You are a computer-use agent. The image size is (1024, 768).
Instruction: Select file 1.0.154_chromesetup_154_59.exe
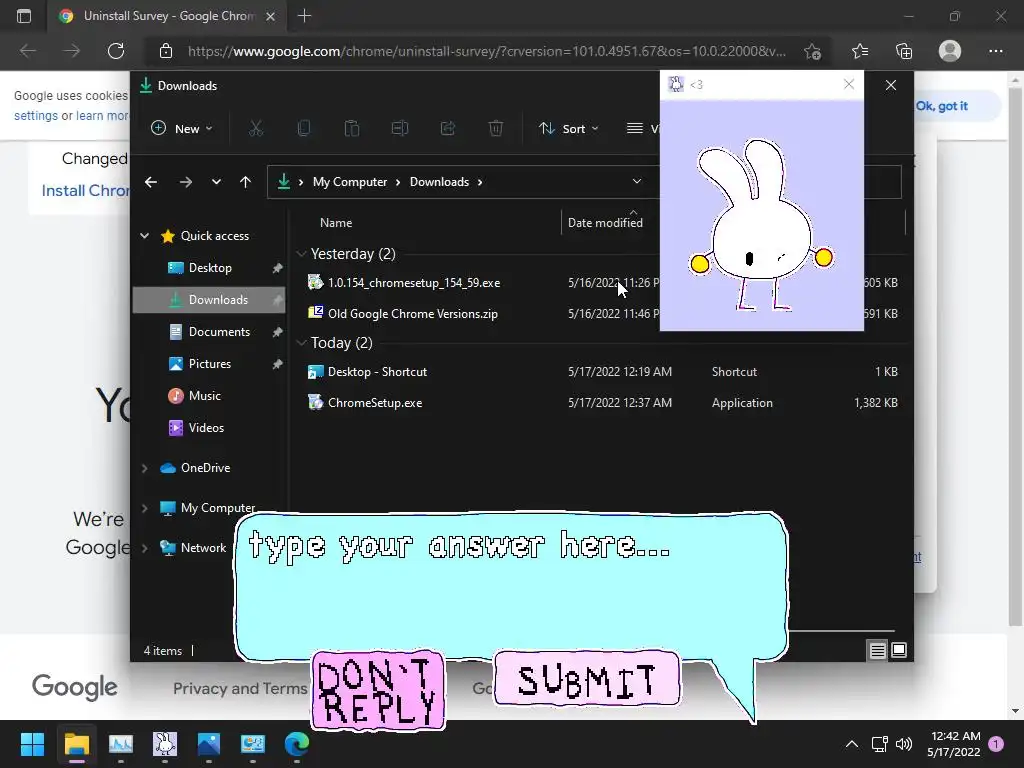click(x=414, y=283)
